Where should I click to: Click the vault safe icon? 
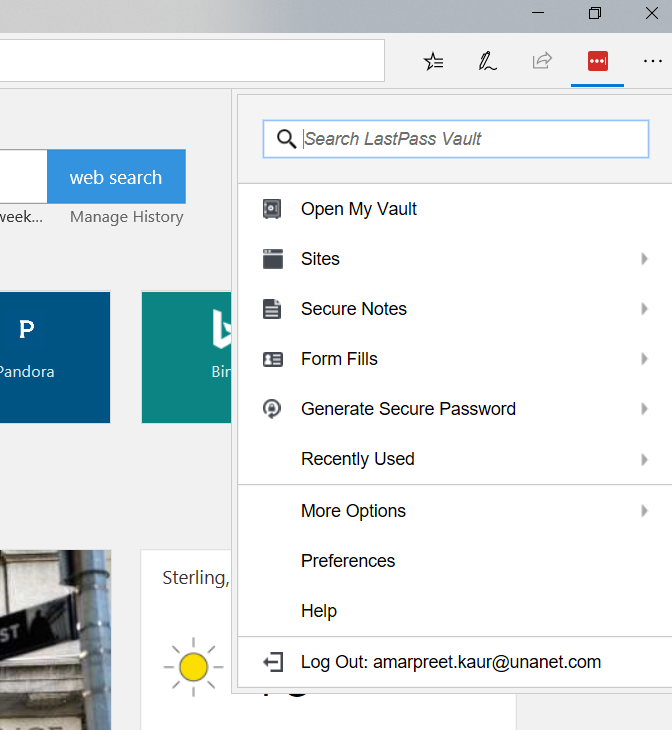(x=272, y=209)
